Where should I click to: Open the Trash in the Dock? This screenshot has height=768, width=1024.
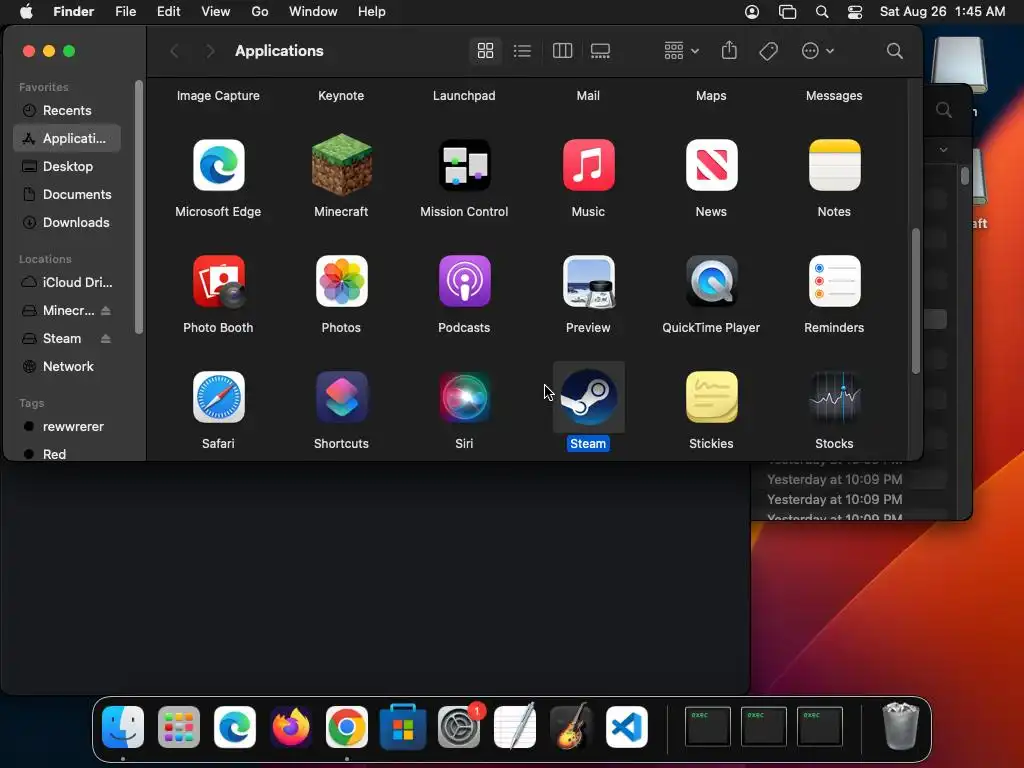pyautogui.click(x=901, y=726)
